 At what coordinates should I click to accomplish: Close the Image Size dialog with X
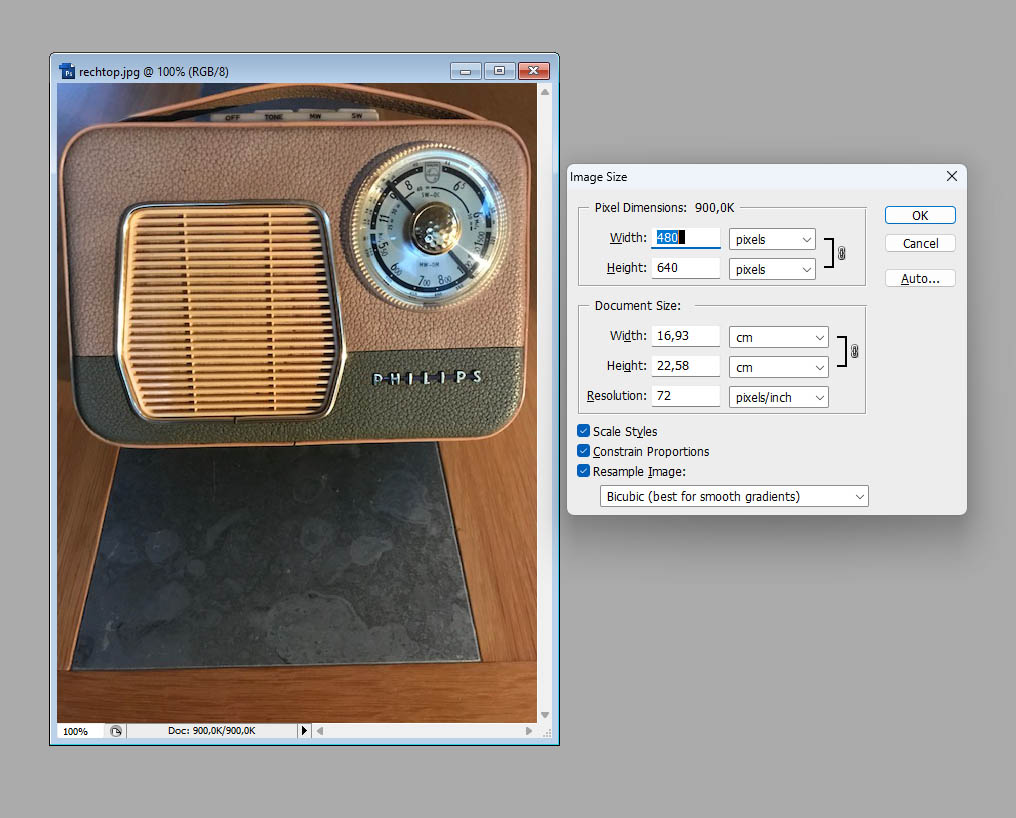[x=951, y=177]
